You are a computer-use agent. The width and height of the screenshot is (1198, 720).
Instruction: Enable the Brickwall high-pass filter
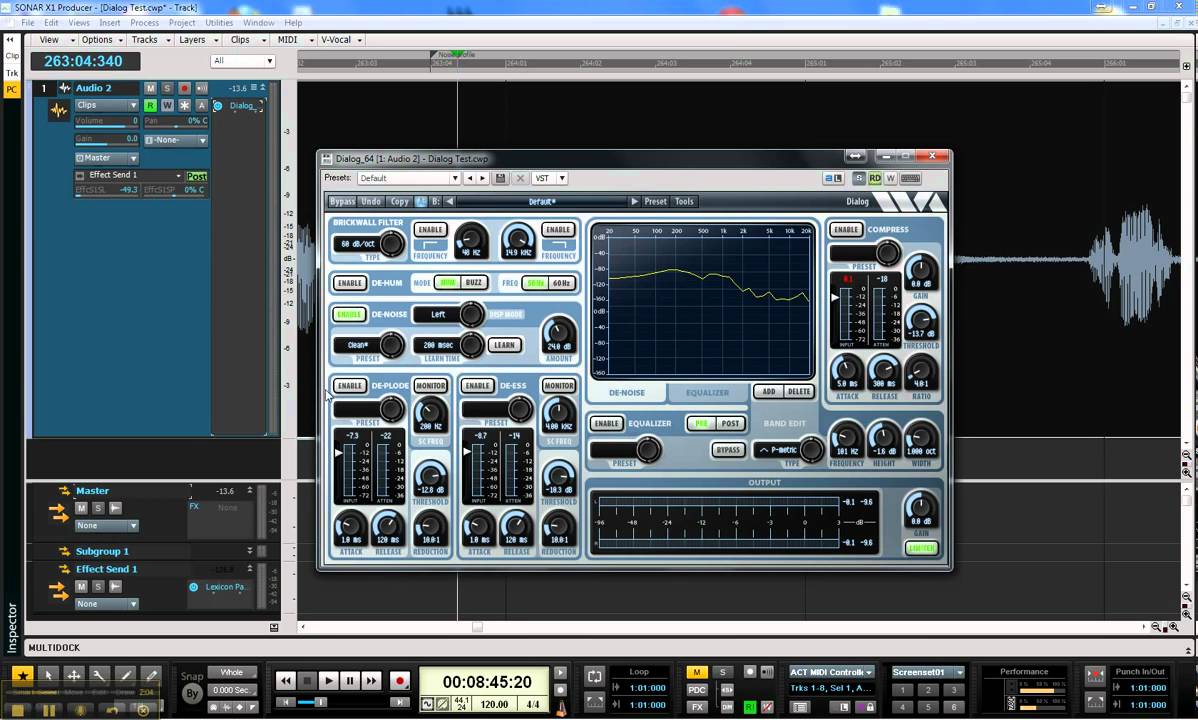pyautogui.click(x=430, y=229)
